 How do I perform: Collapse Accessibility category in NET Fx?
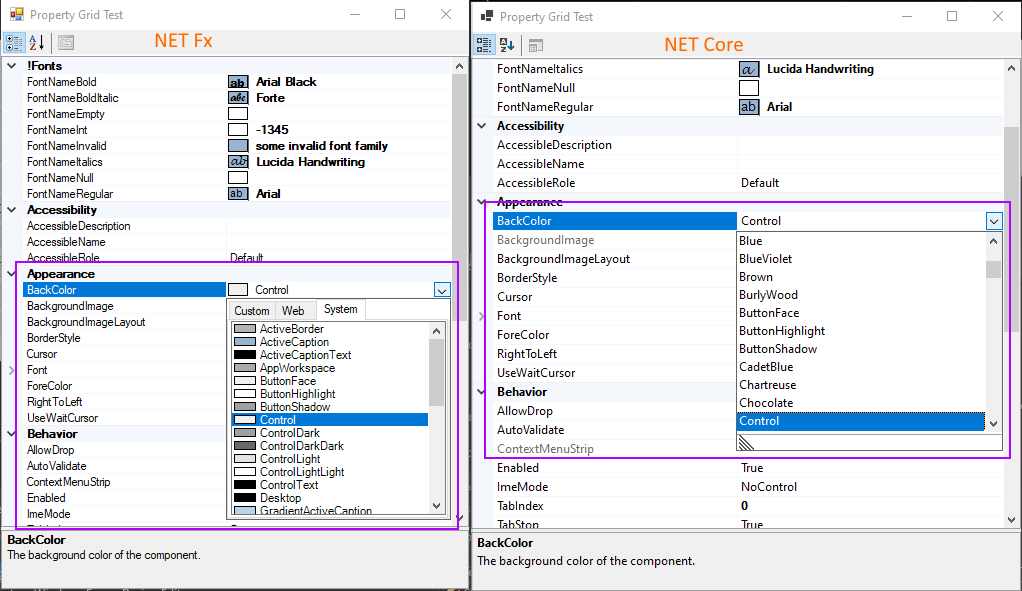tap(12, 210)
